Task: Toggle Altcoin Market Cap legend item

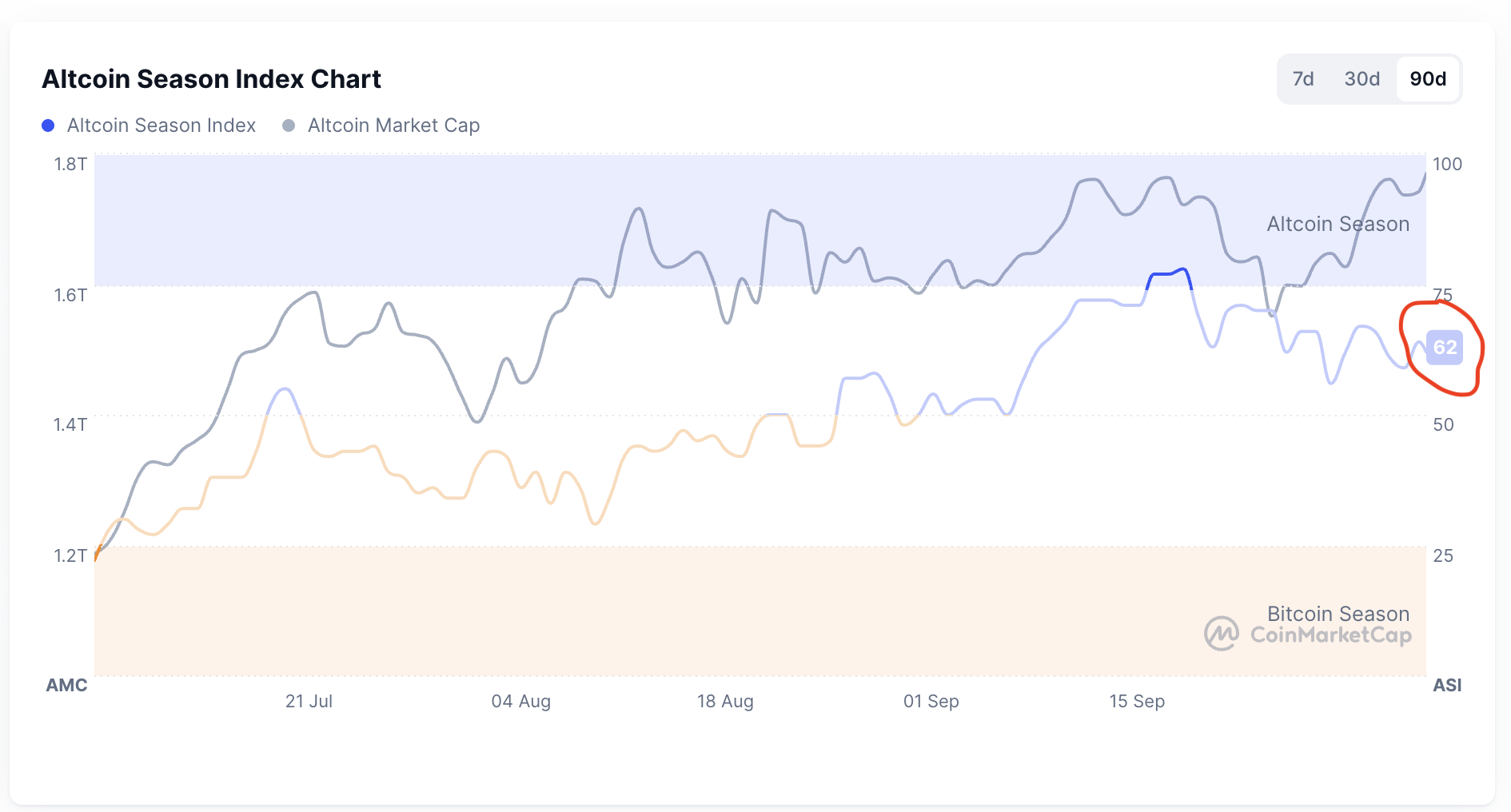Action: 393,125
